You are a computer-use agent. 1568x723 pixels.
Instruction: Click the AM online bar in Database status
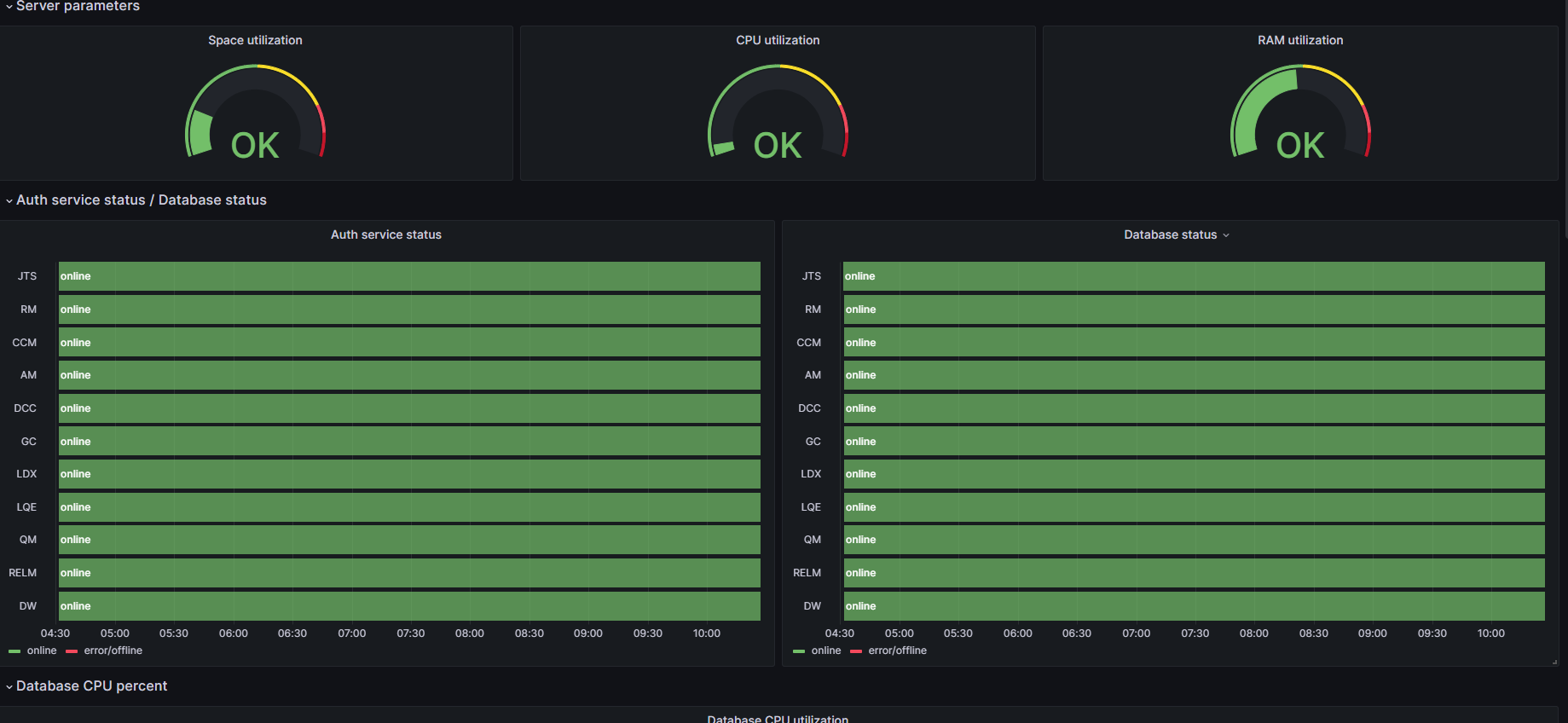(1194, 375)
